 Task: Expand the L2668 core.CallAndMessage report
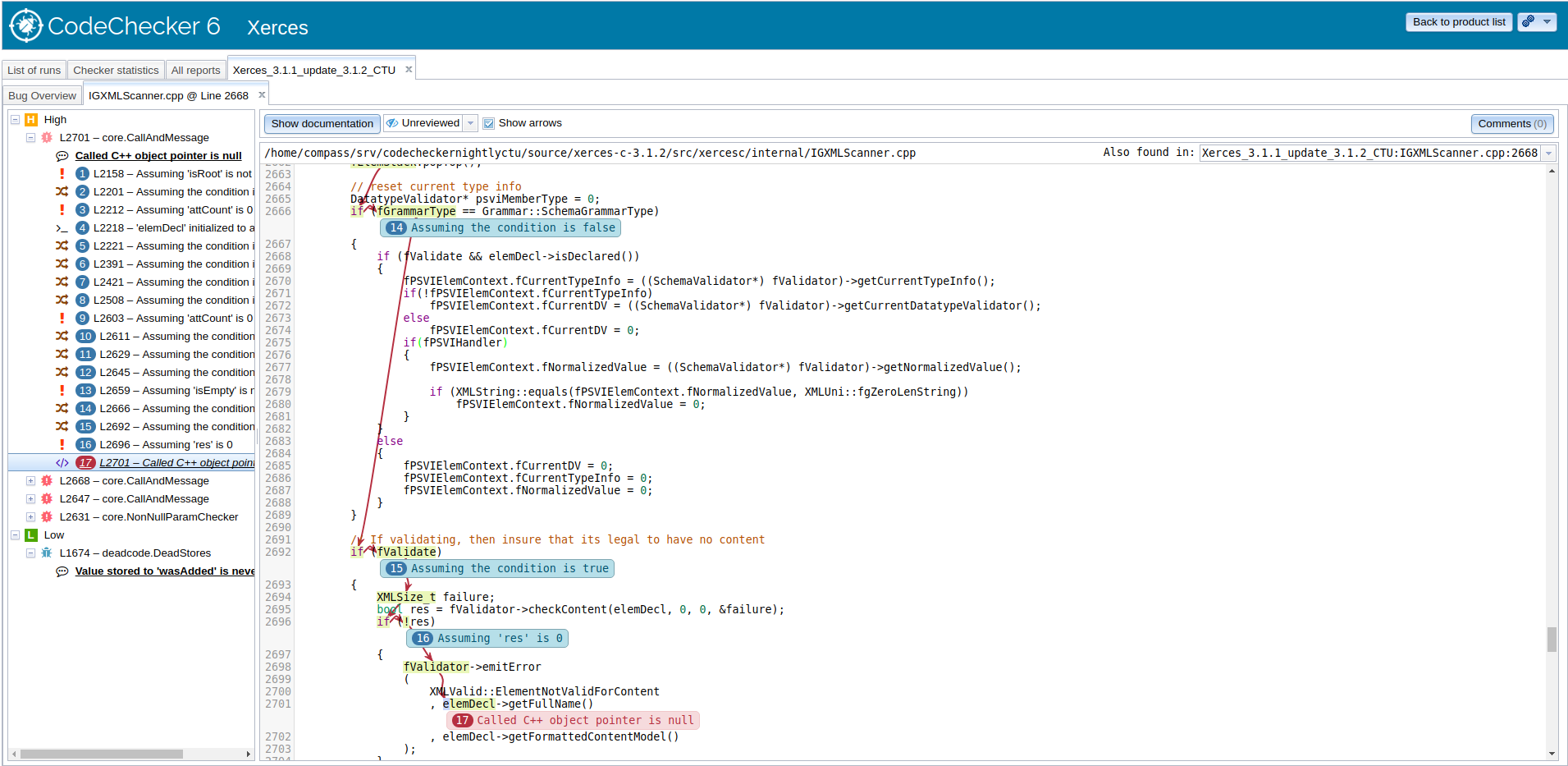pyautogui.click(x=30, y=480)
